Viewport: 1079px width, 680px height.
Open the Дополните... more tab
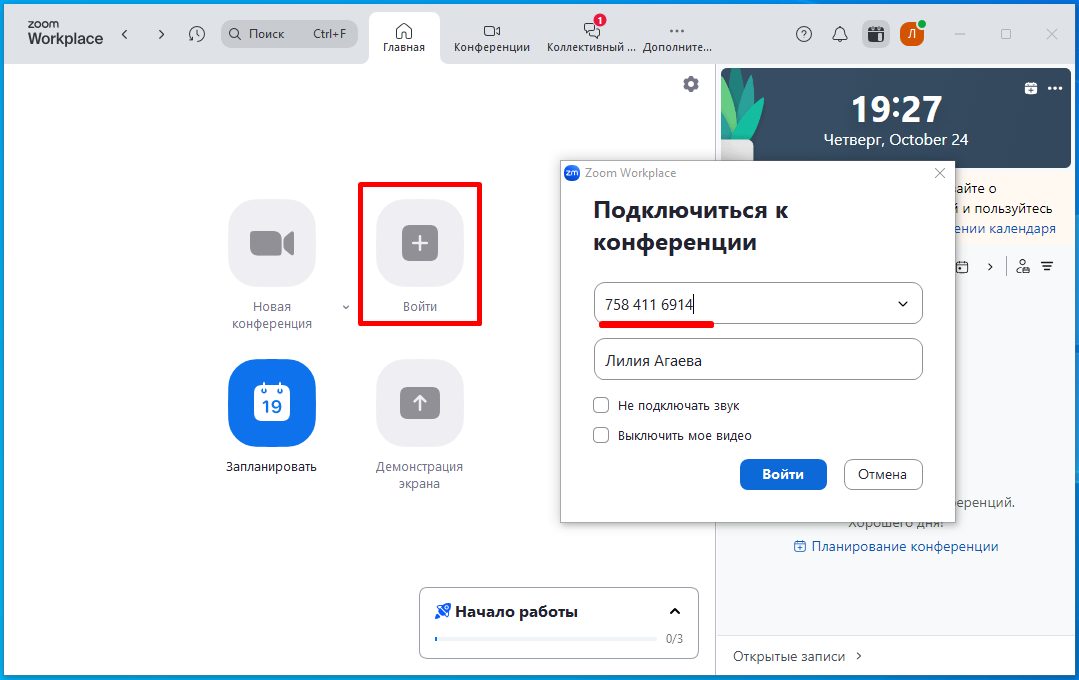pyautogui.click(x=677, y=38)
